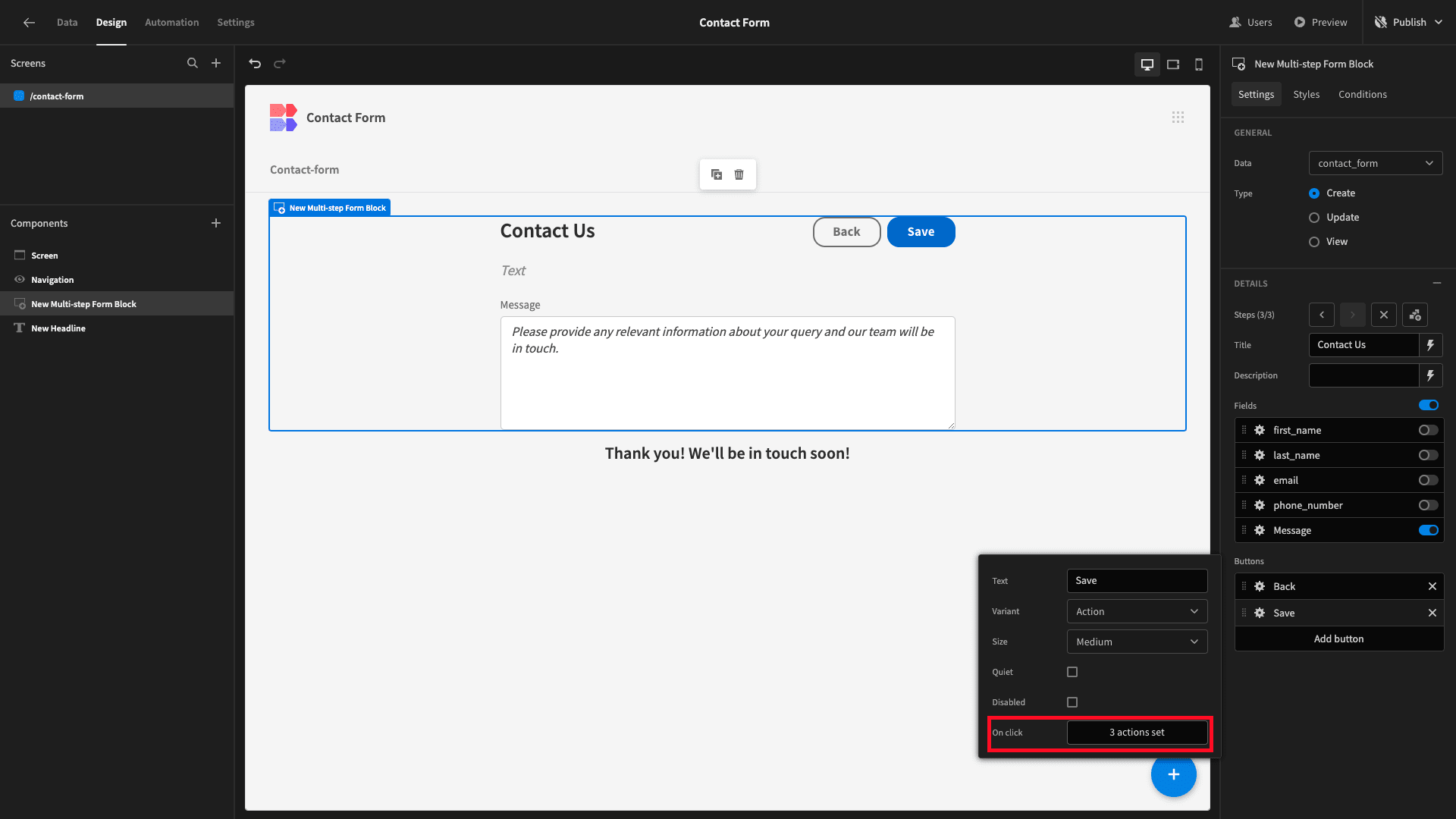
Task: Select the Update type radio button
Action: click(x=1314, y=218)
